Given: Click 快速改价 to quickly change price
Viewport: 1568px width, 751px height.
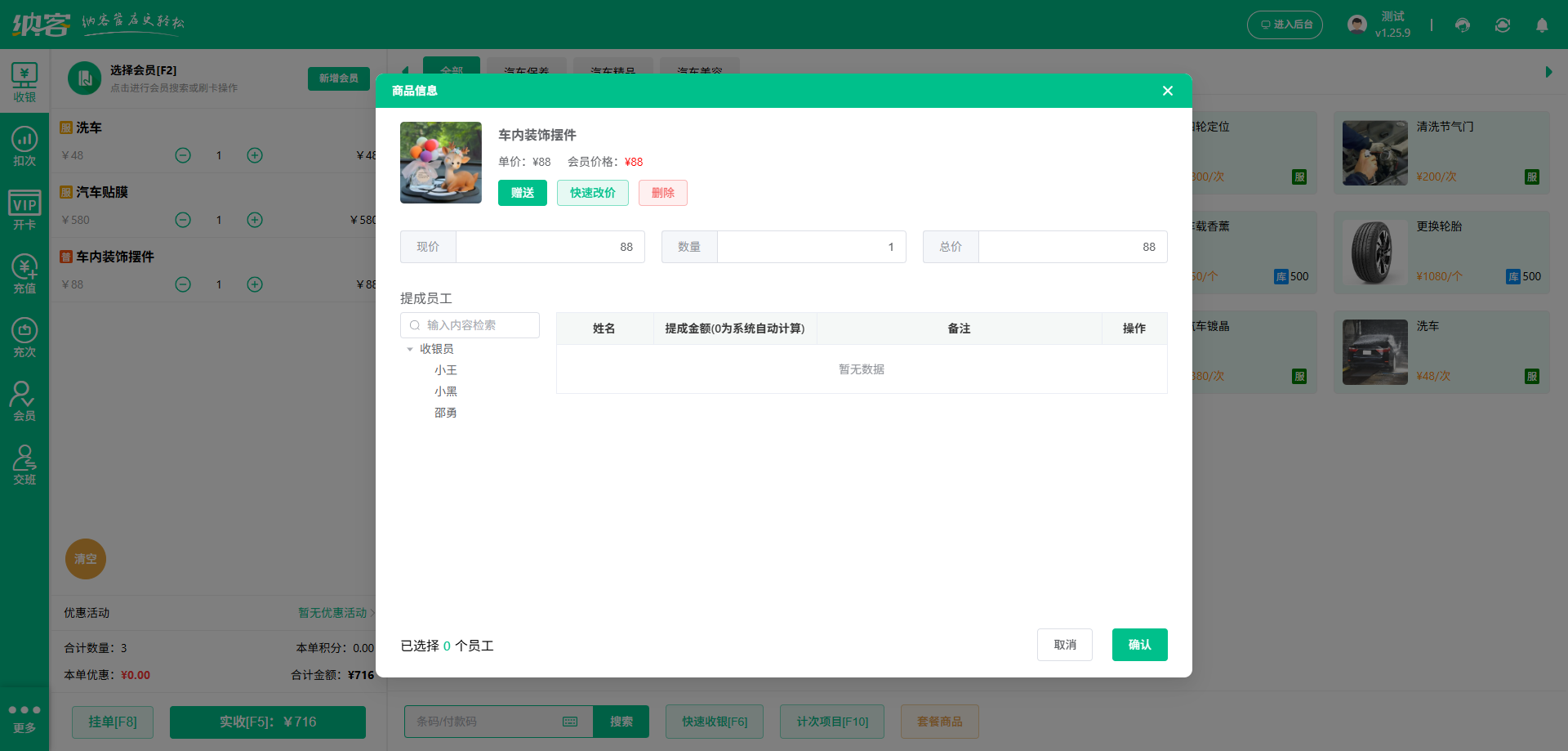Looking at the screenshot, I should [x=592, y=193].
